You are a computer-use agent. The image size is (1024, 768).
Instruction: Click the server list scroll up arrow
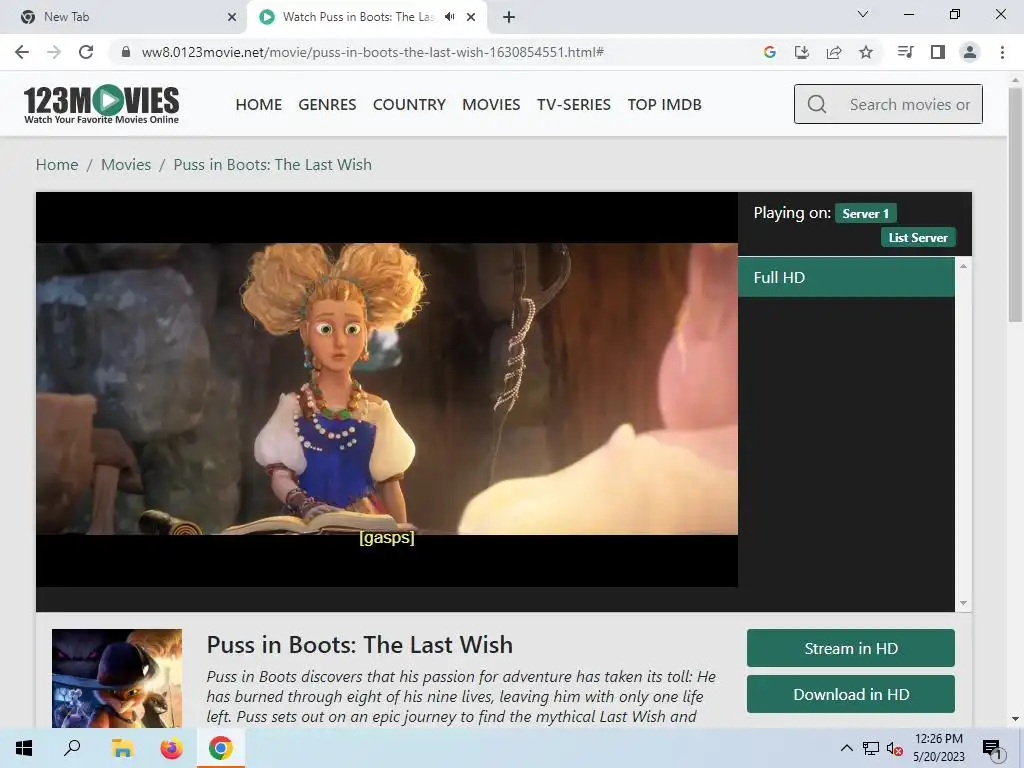963,266
